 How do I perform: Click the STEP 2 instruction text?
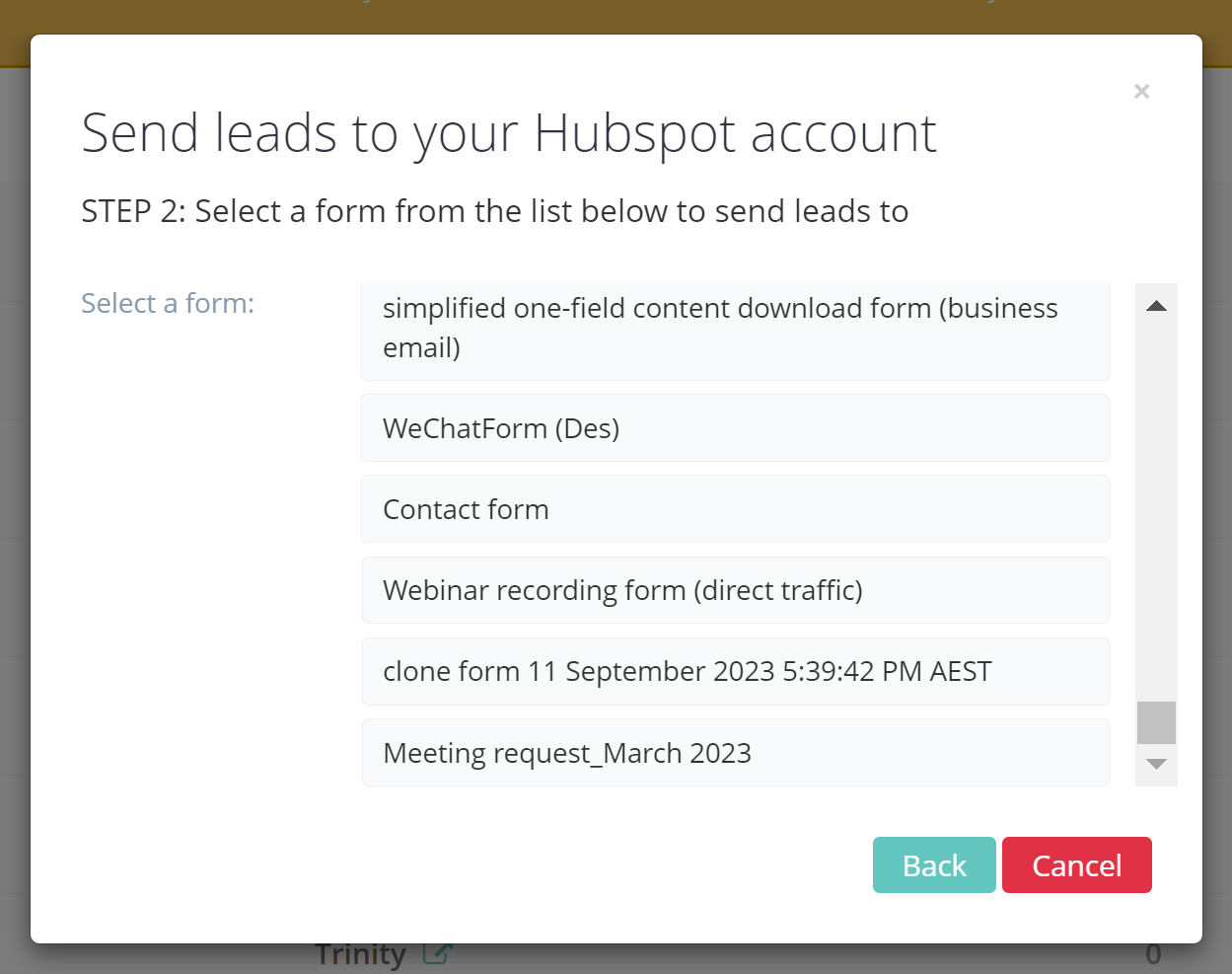[494, 211]
